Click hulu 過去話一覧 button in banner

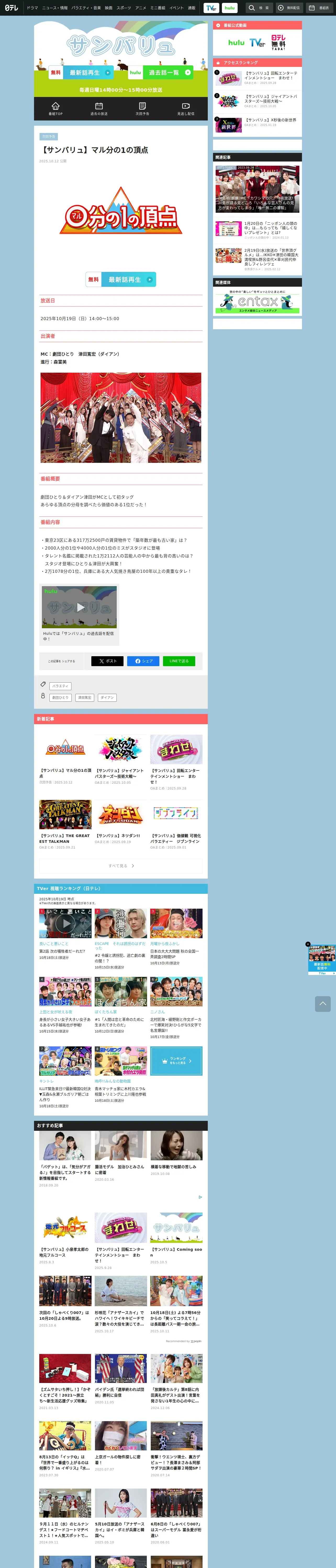pyautogui.click(x=160, y=72)
